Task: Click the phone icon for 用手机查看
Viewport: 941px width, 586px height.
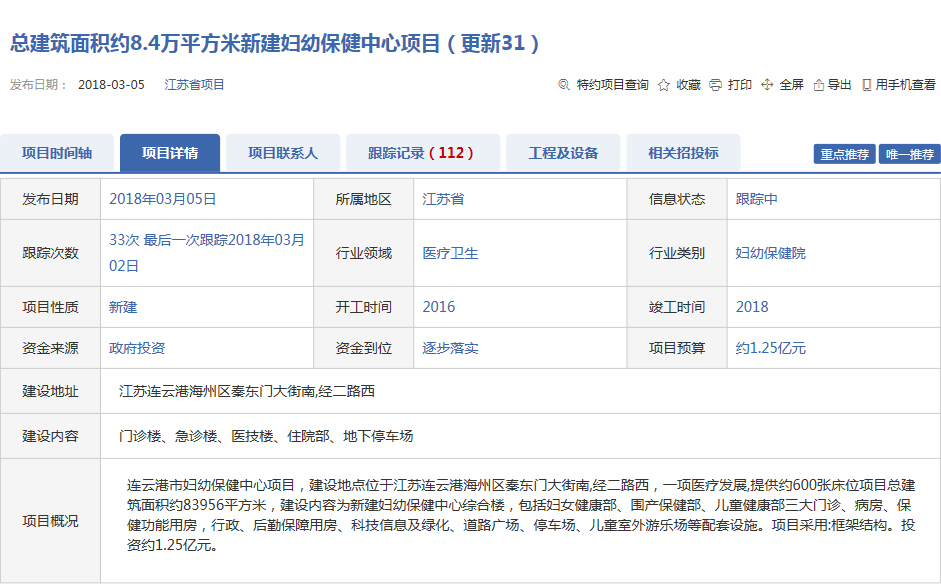Action: [x=866, y=85]
